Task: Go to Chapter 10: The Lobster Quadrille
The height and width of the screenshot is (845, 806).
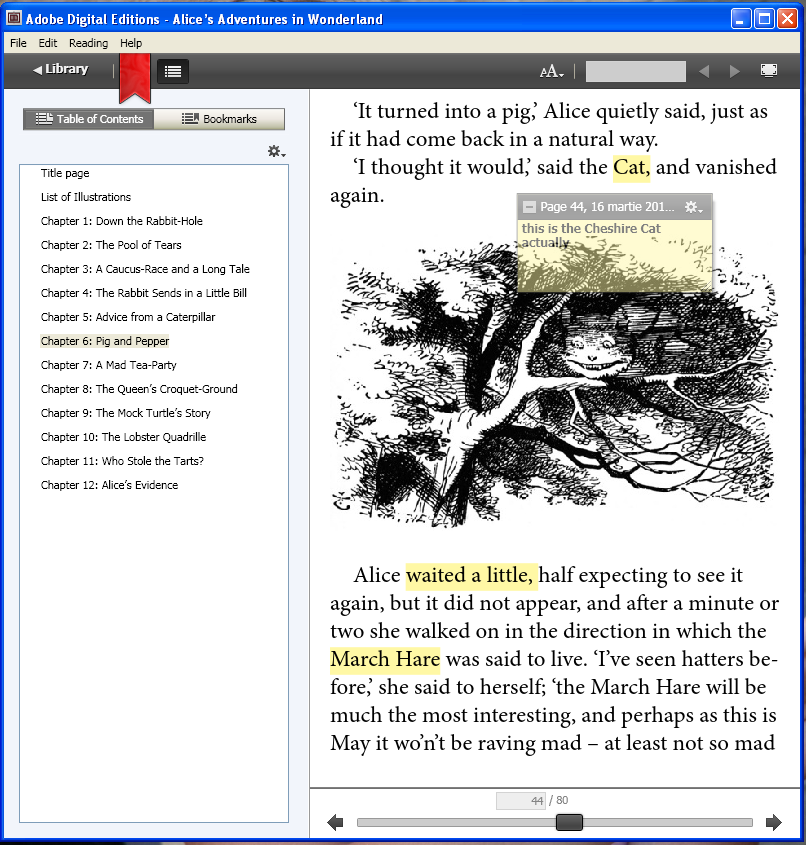Action: (123, 437)
